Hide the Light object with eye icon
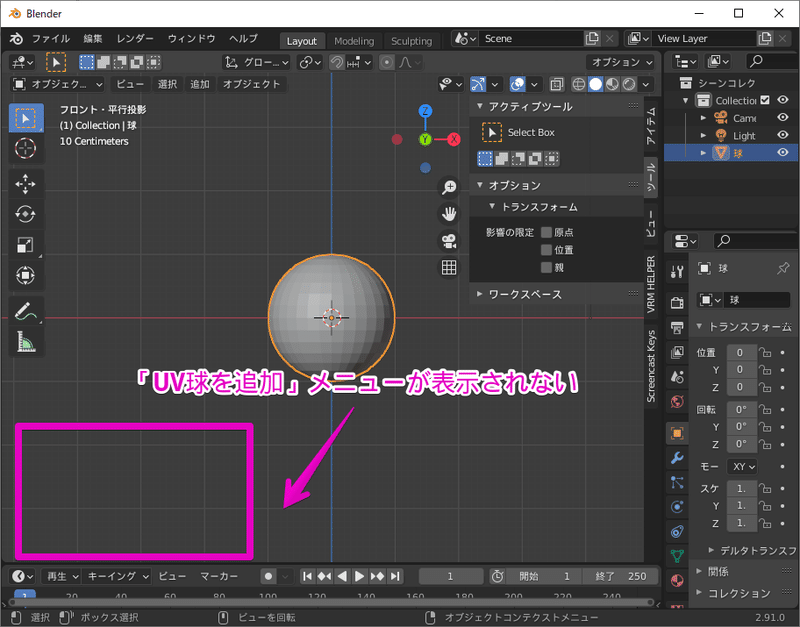The image size is (800, 627). (783, 135)
